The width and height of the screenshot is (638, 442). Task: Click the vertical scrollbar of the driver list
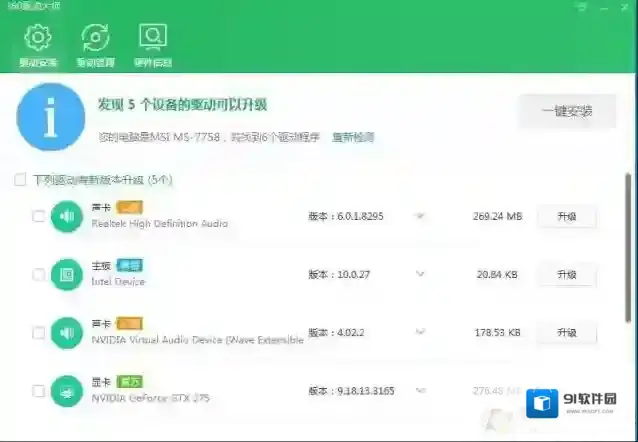coord(629,250)
